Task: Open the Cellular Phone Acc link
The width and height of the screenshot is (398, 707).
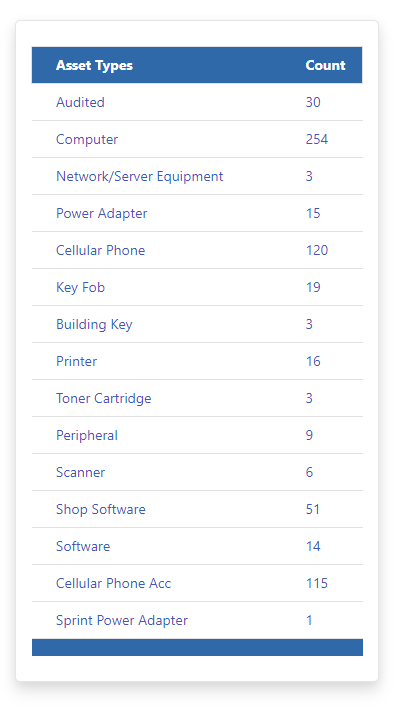Action: [114, 583]
